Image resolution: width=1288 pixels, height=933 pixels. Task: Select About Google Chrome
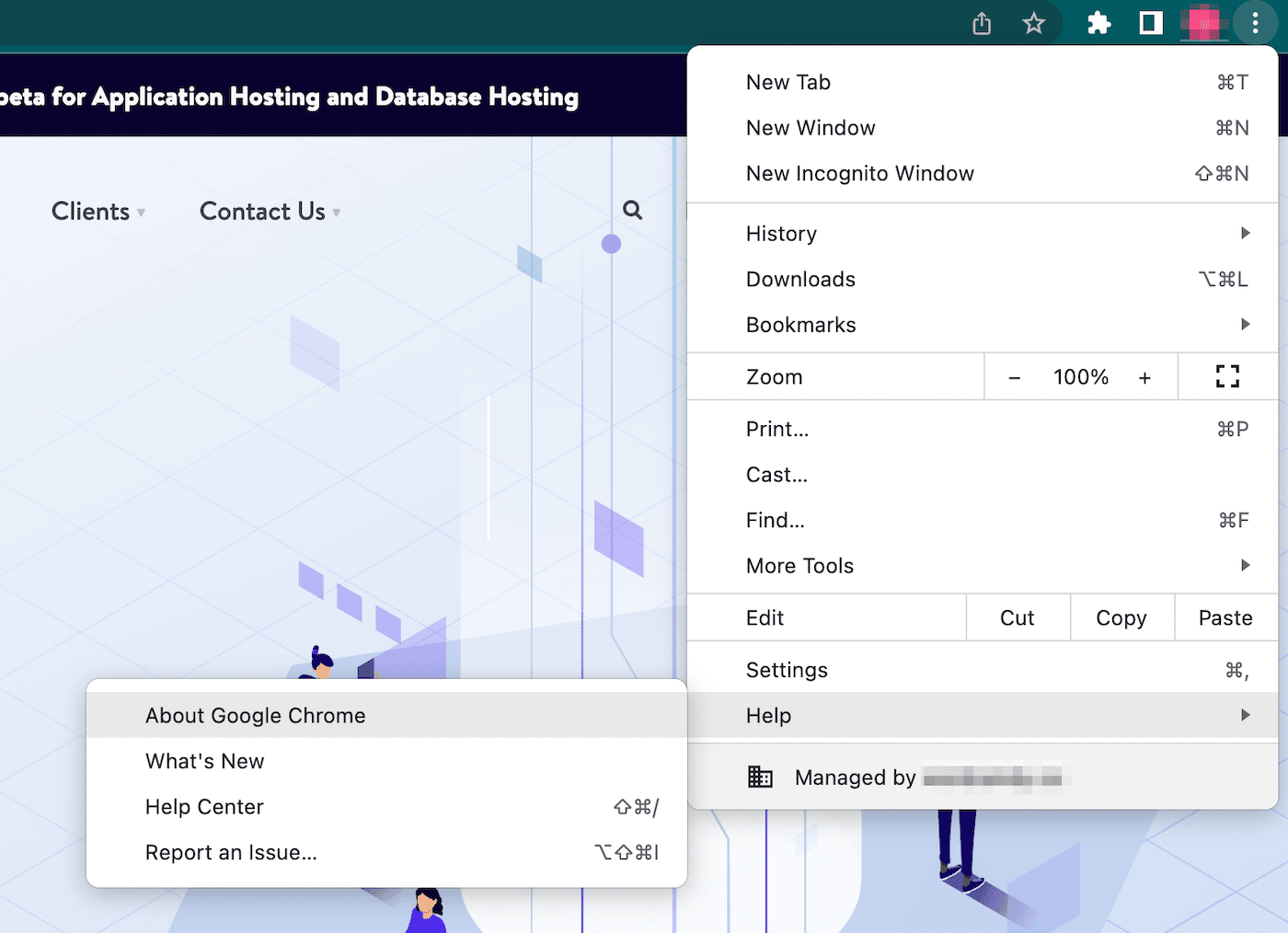(256, 716)
